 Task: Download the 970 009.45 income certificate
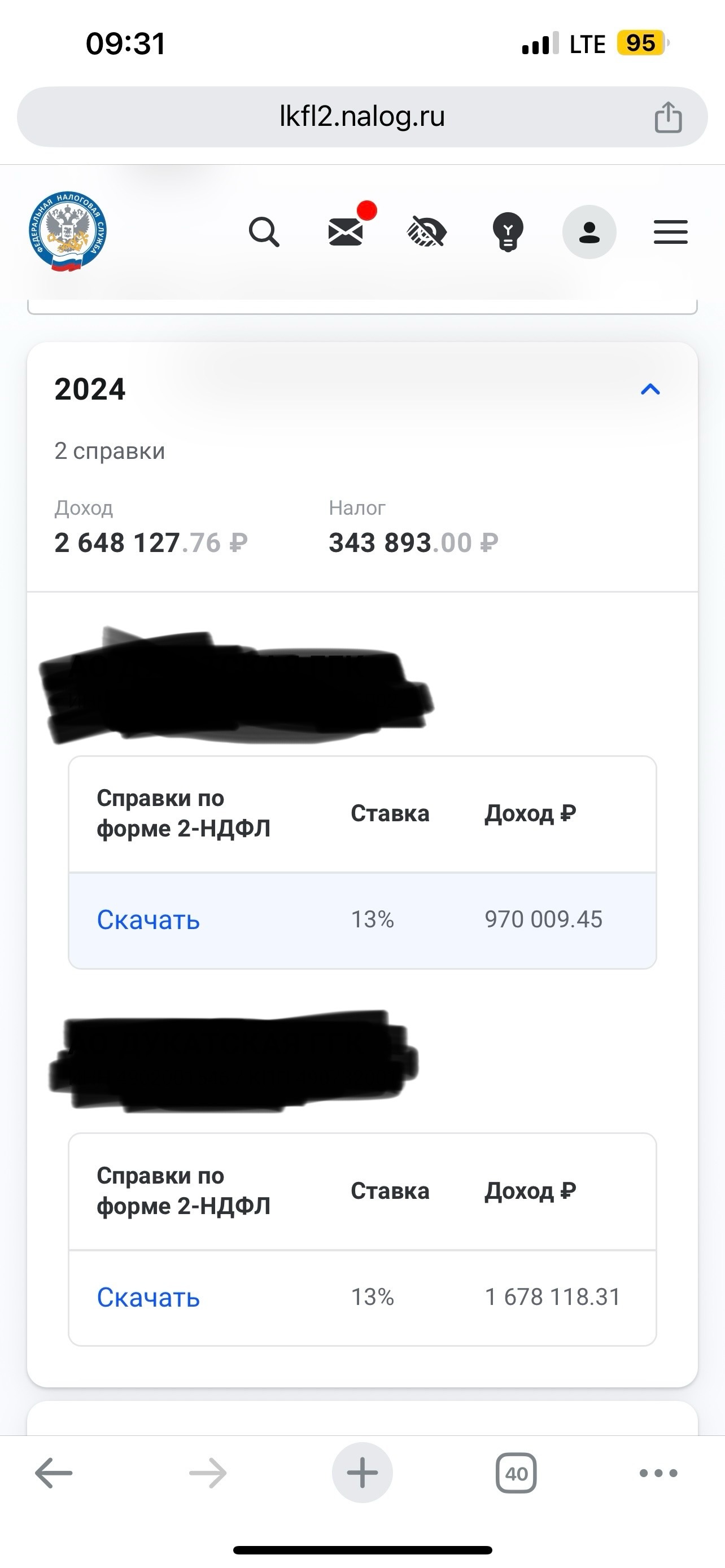(148, 919)
